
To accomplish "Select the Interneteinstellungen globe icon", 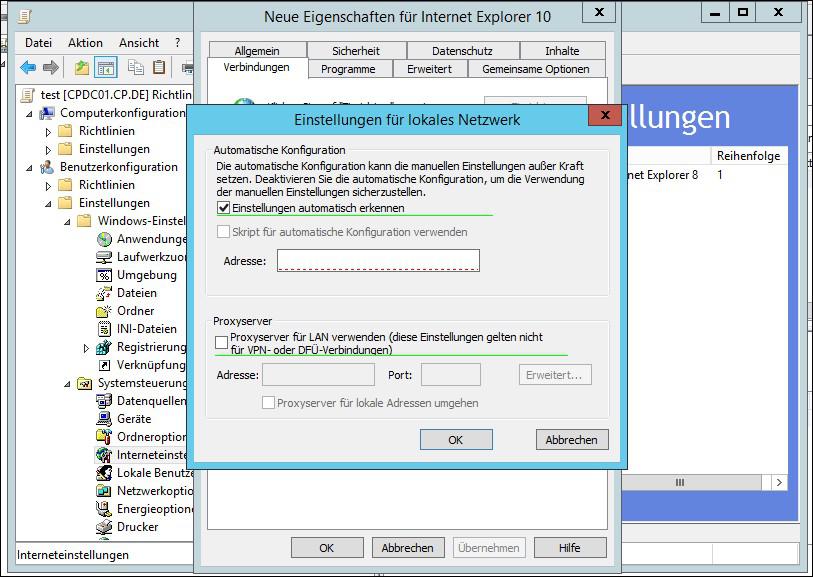I will [x=104, y=455].
